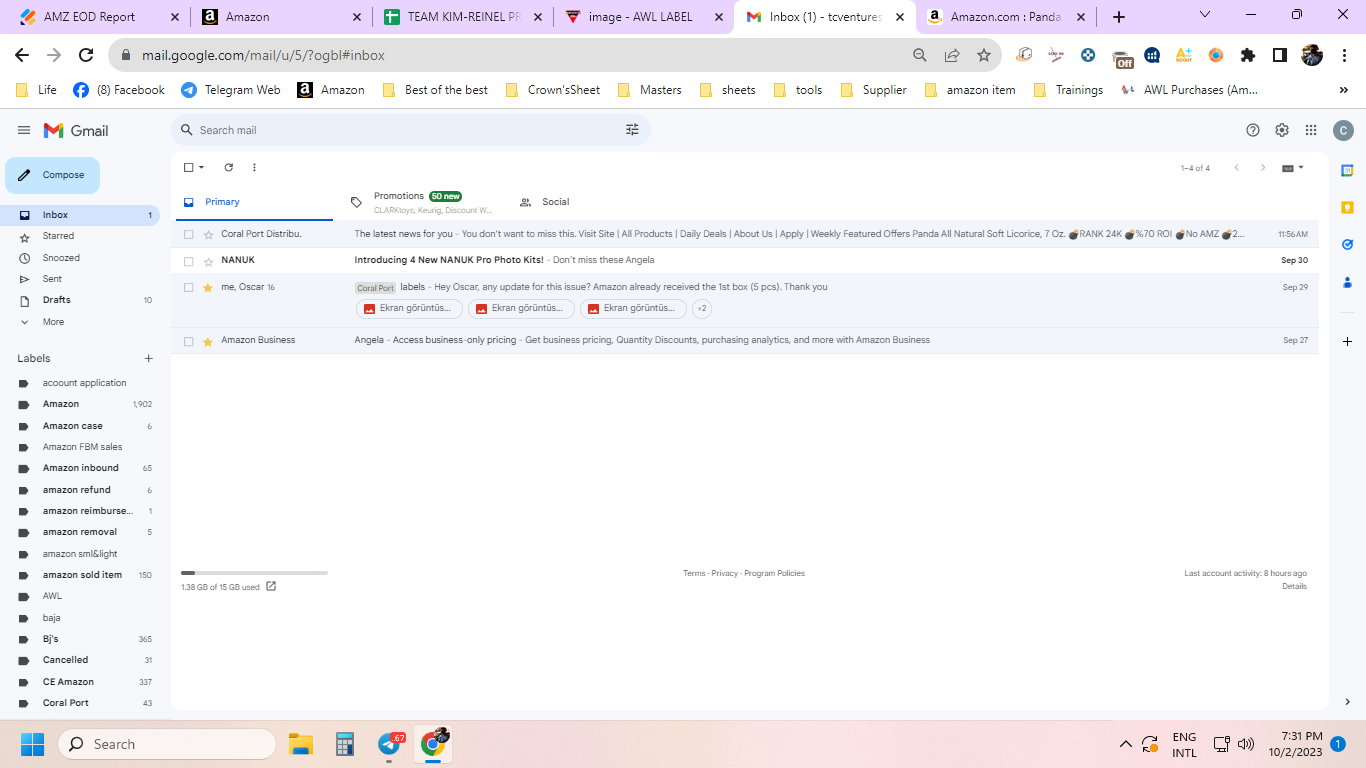Open Google Keep in side panel

1347,207
